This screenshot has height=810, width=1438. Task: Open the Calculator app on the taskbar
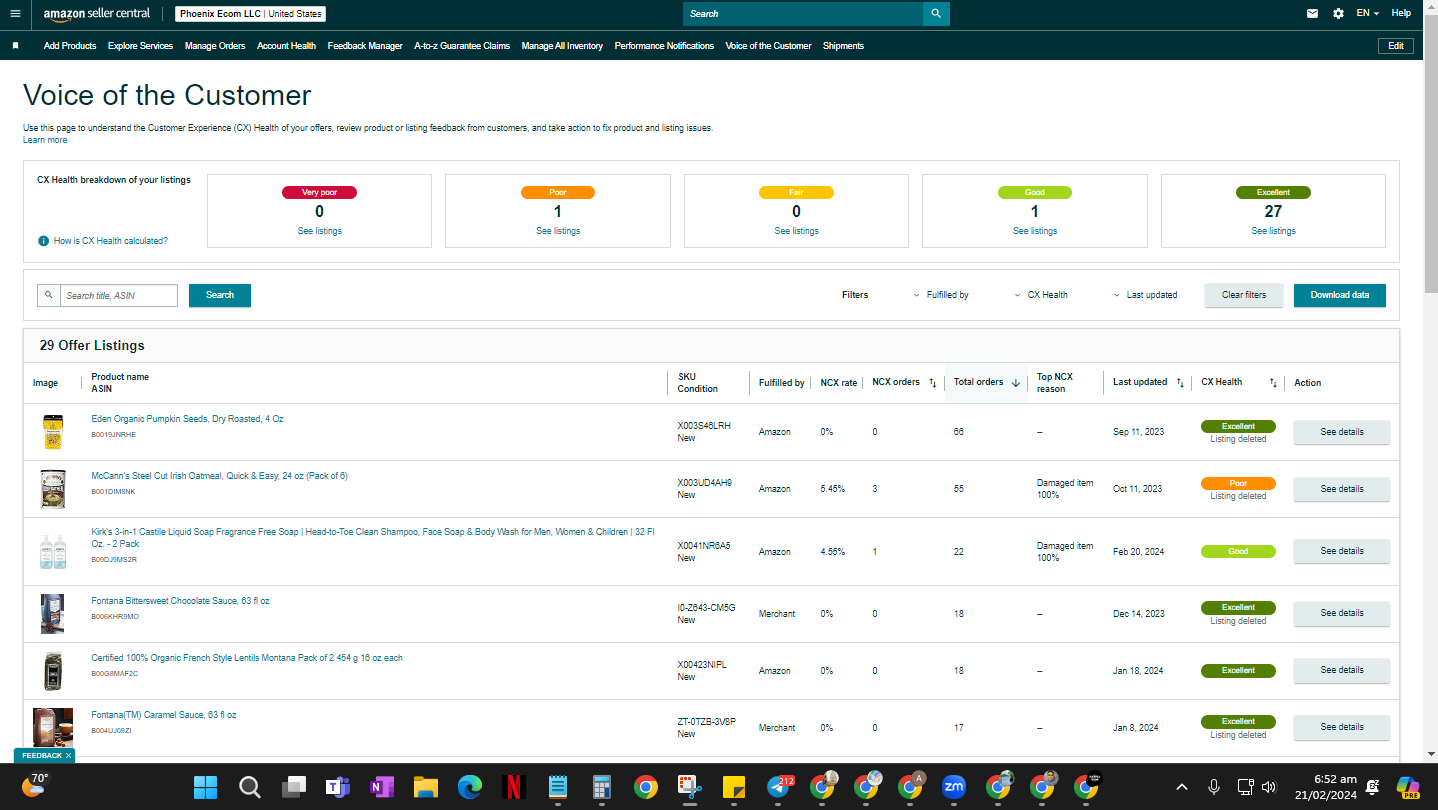click(x=602, y=787)
